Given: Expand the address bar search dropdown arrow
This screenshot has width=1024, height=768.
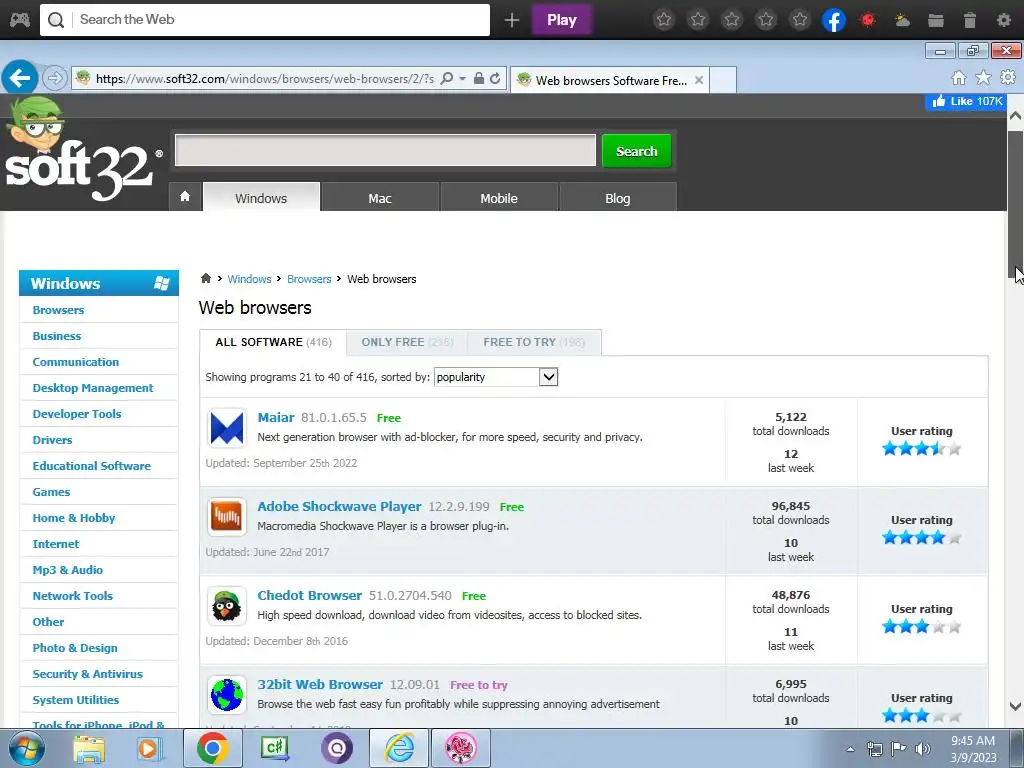Looking at the screenshot, I should (x=462, y=78).
